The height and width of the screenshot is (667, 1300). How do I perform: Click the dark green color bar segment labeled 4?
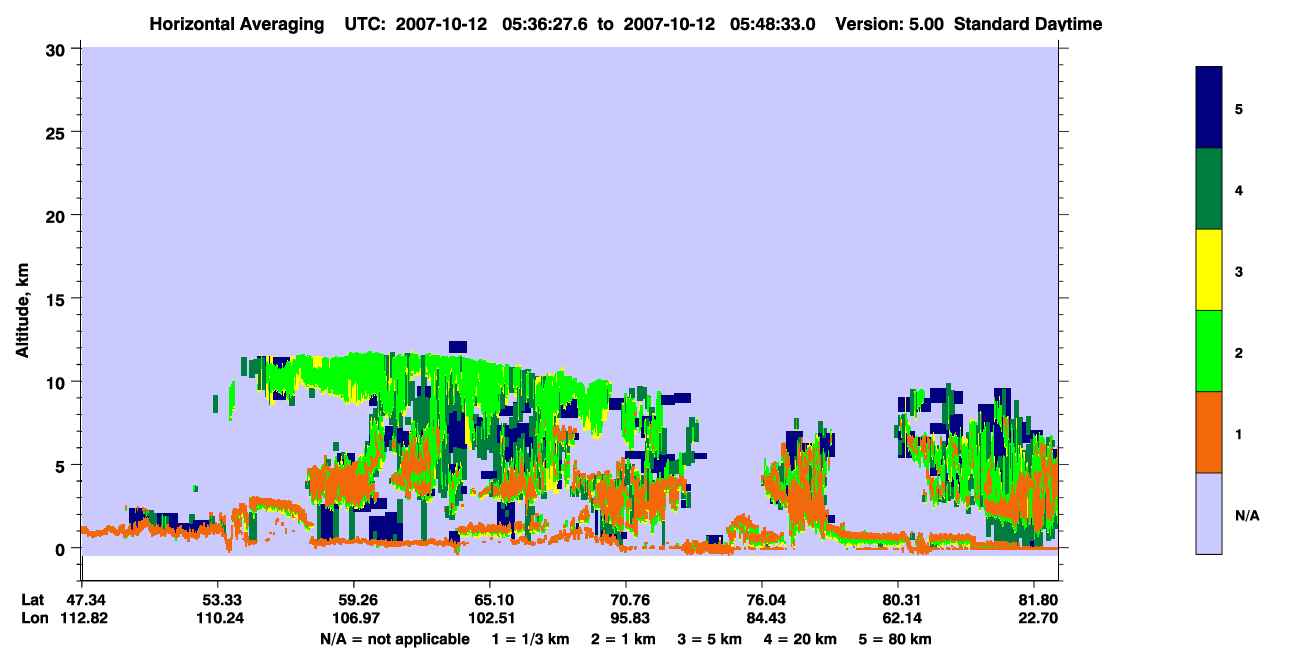pos(1209,189)
